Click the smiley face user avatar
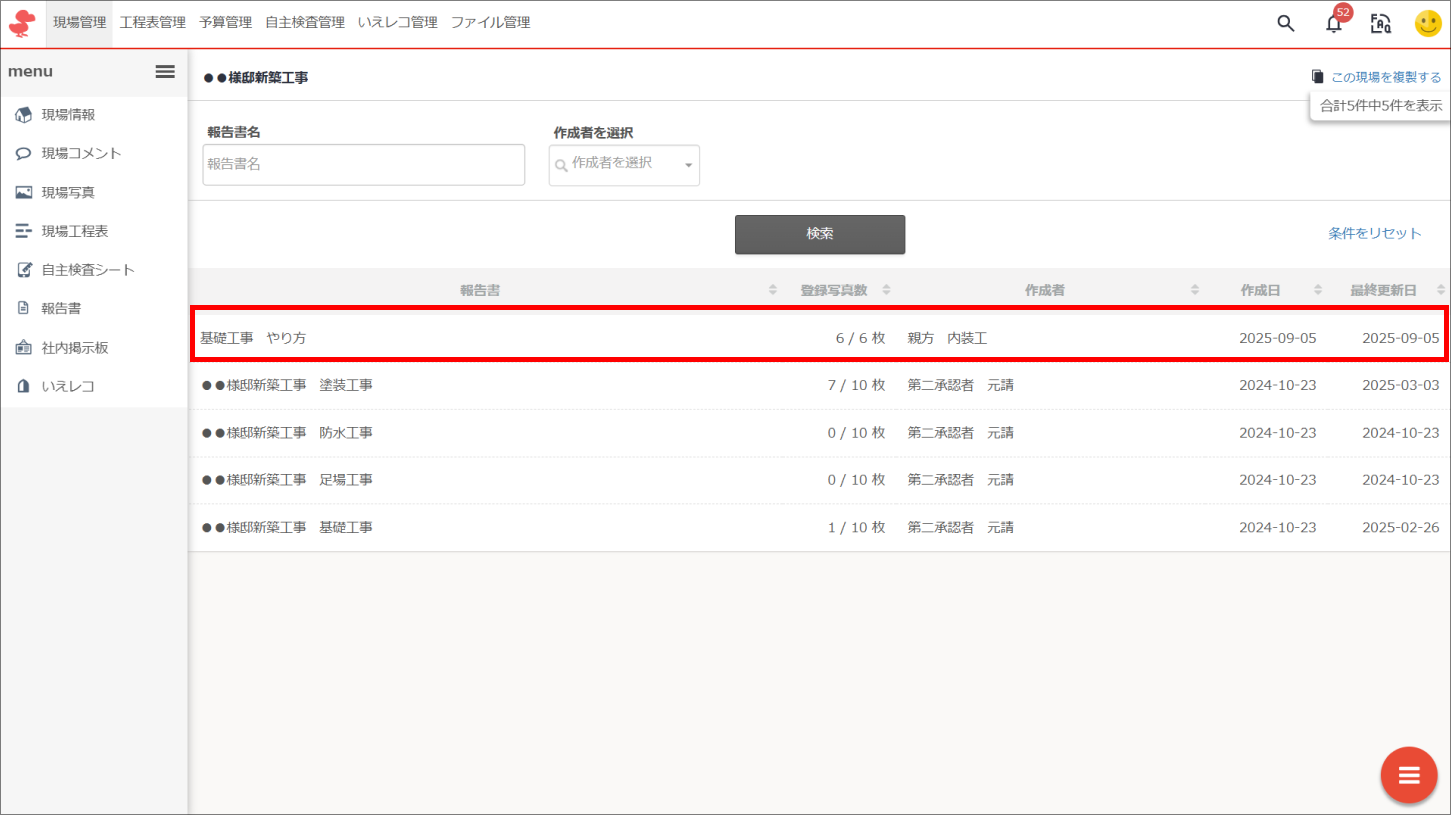 [1428, 24]
